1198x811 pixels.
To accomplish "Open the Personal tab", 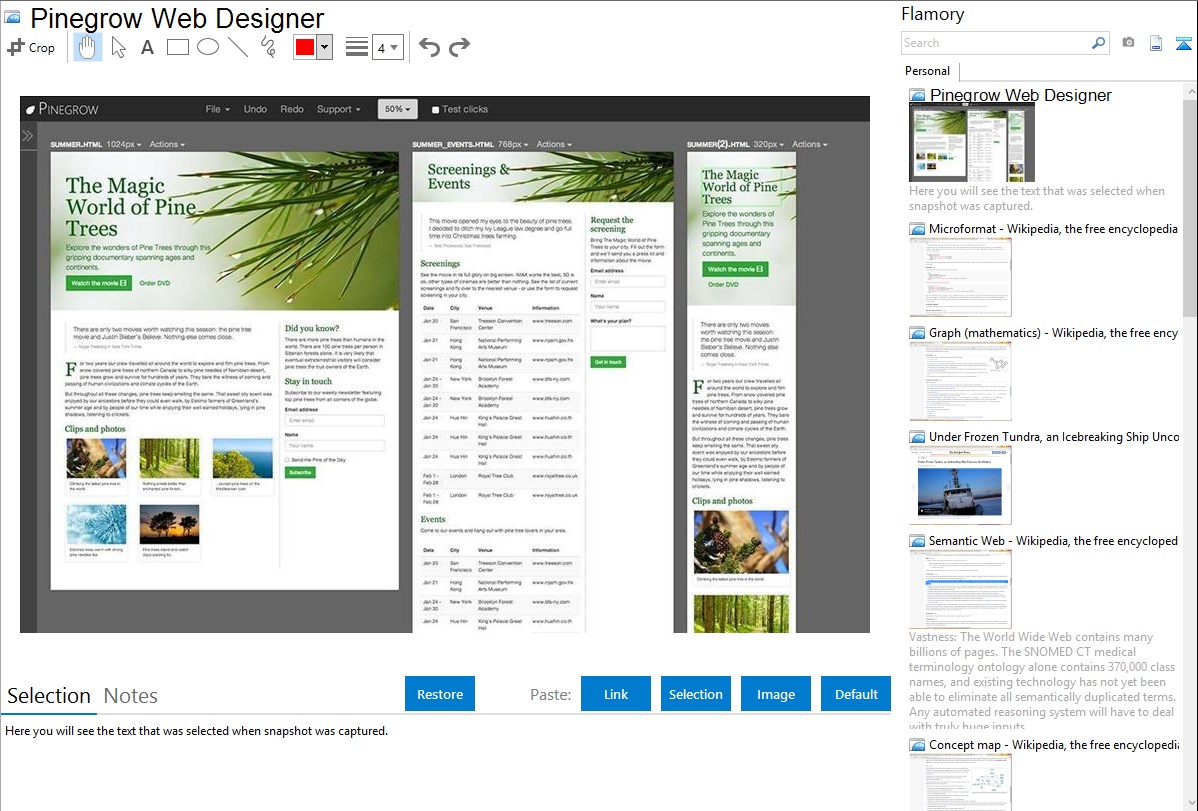I will (x=927, y=71).
